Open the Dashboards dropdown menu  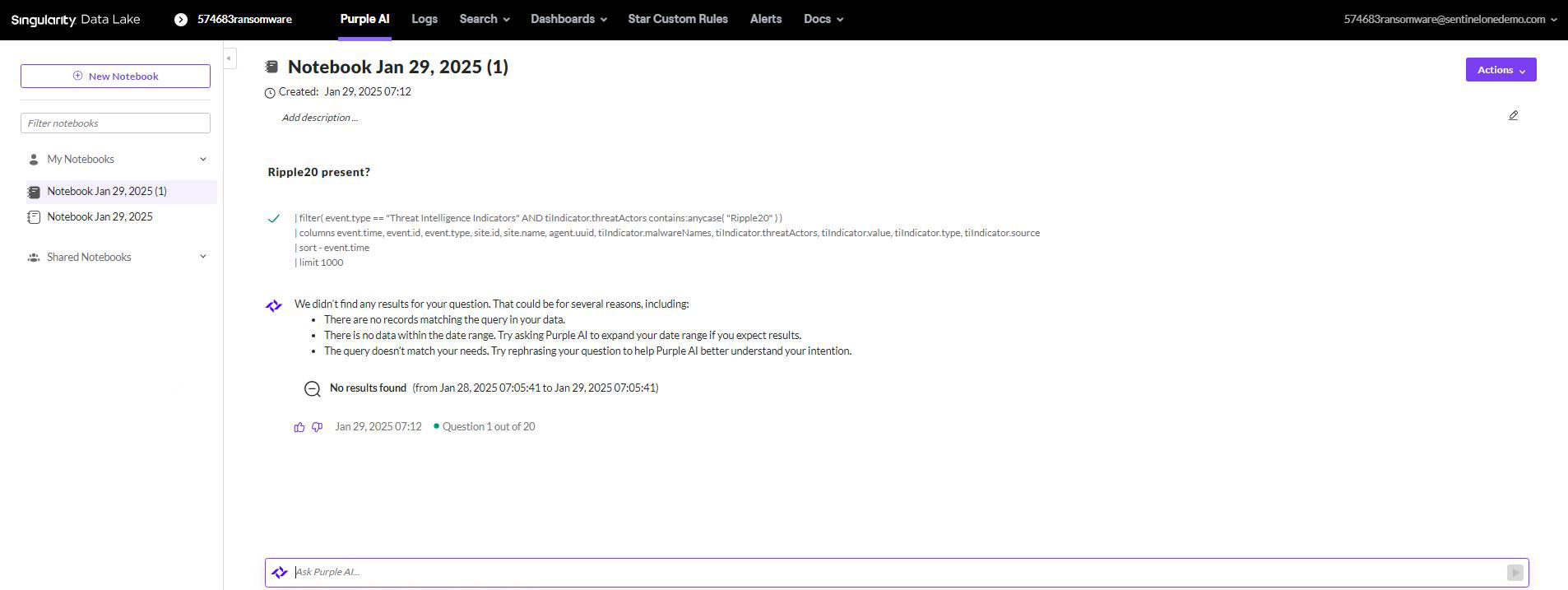(x=568, y=19)
